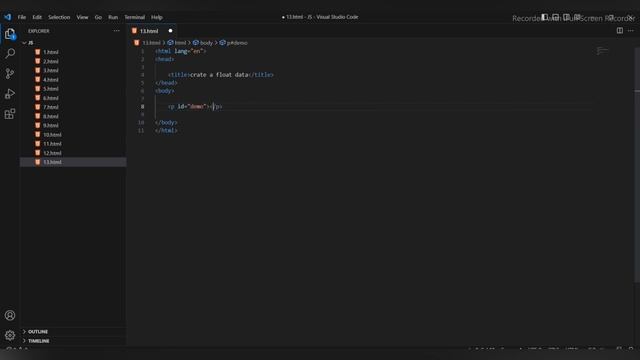Open the File menu
Viewport: 640px width, 360px height.
pos(22,17)
